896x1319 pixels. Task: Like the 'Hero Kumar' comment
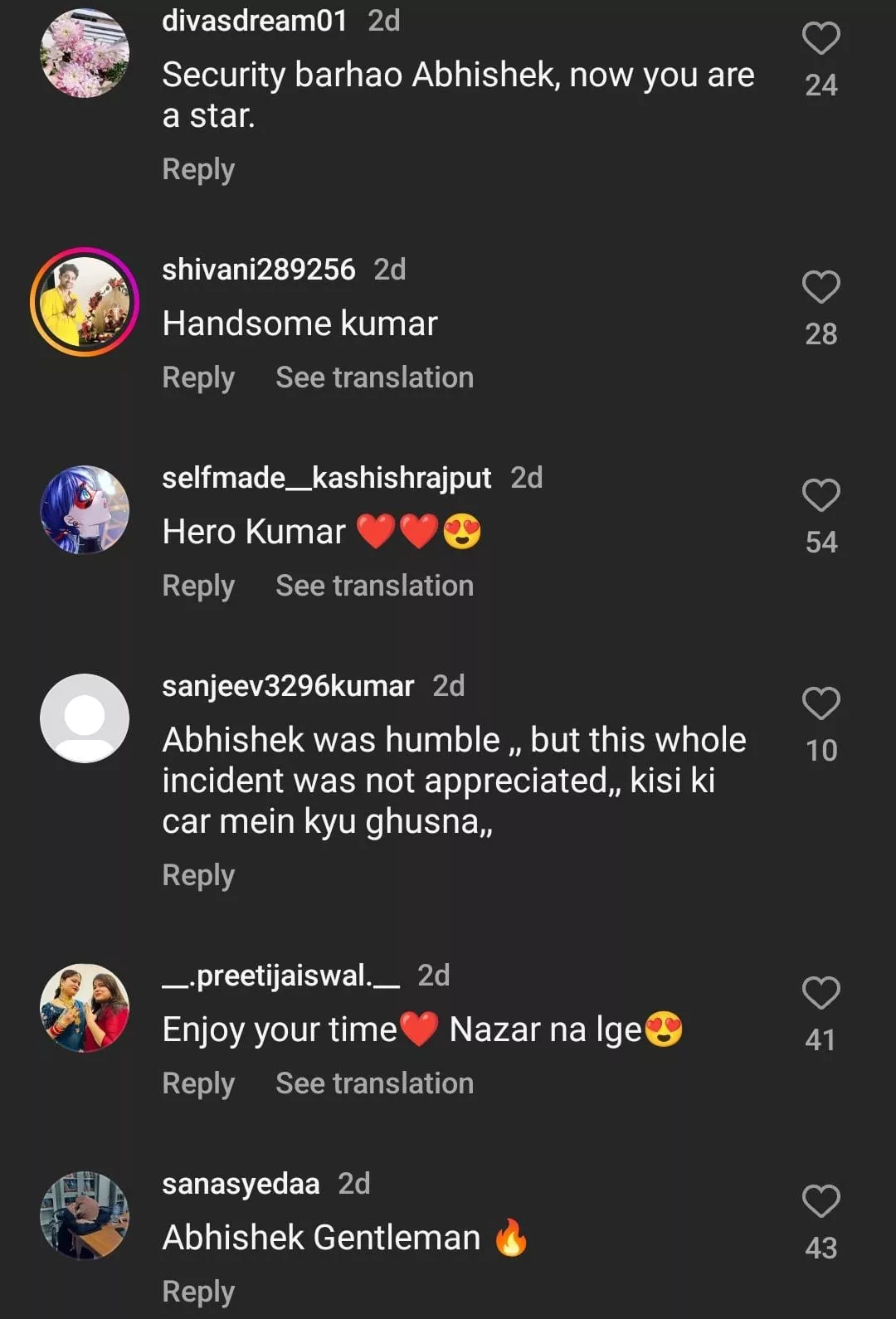(x=821, y=496)
